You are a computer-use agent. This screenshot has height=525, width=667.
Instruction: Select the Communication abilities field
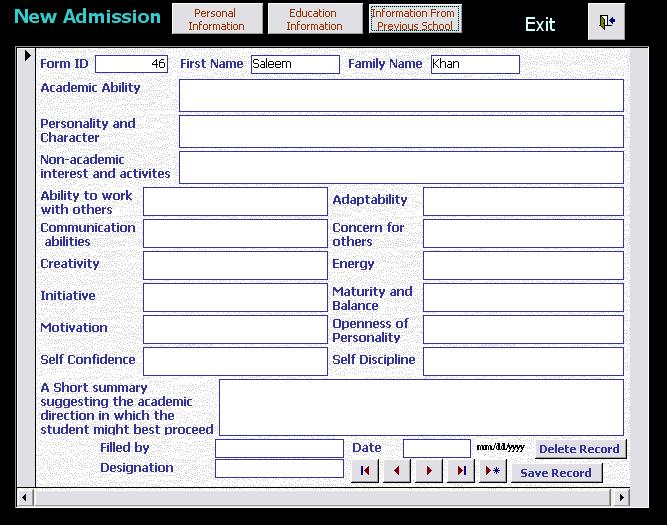click(x=235, y=234)
